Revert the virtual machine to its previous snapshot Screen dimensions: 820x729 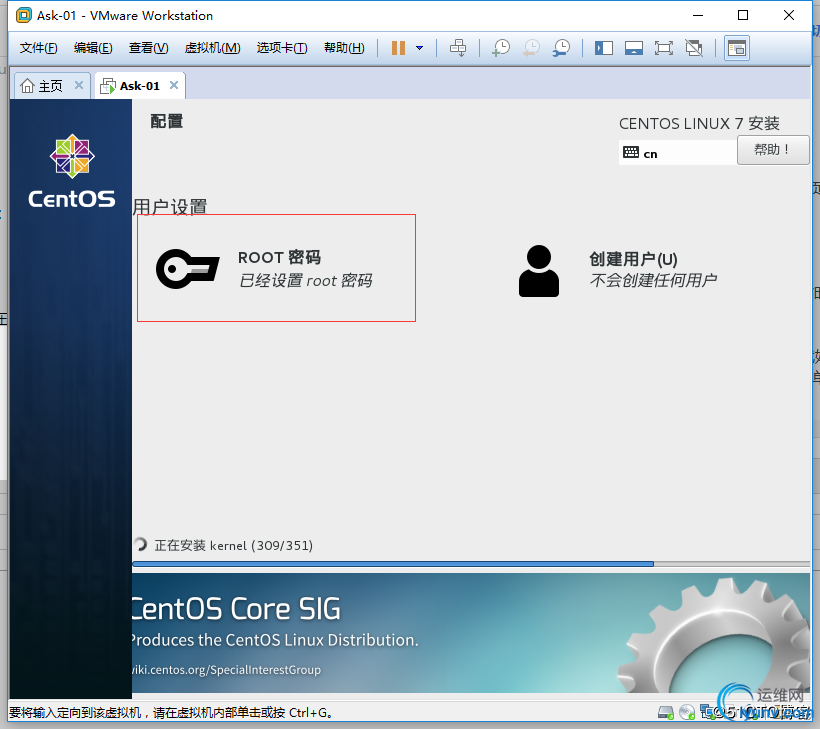tap(531, 48)
